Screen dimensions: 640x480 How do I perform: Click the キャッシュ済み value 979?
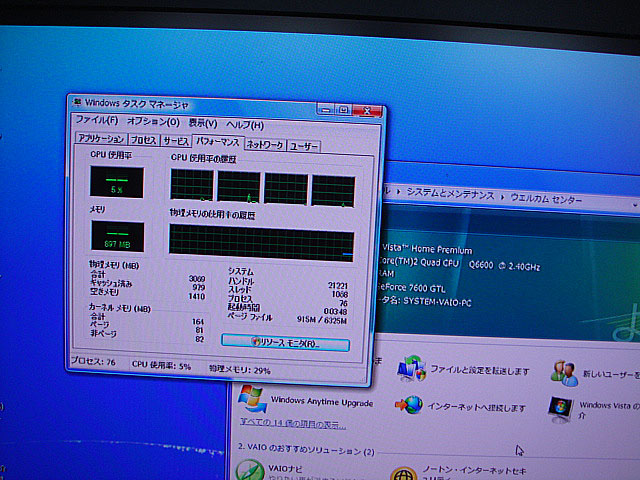pos(199,287)
